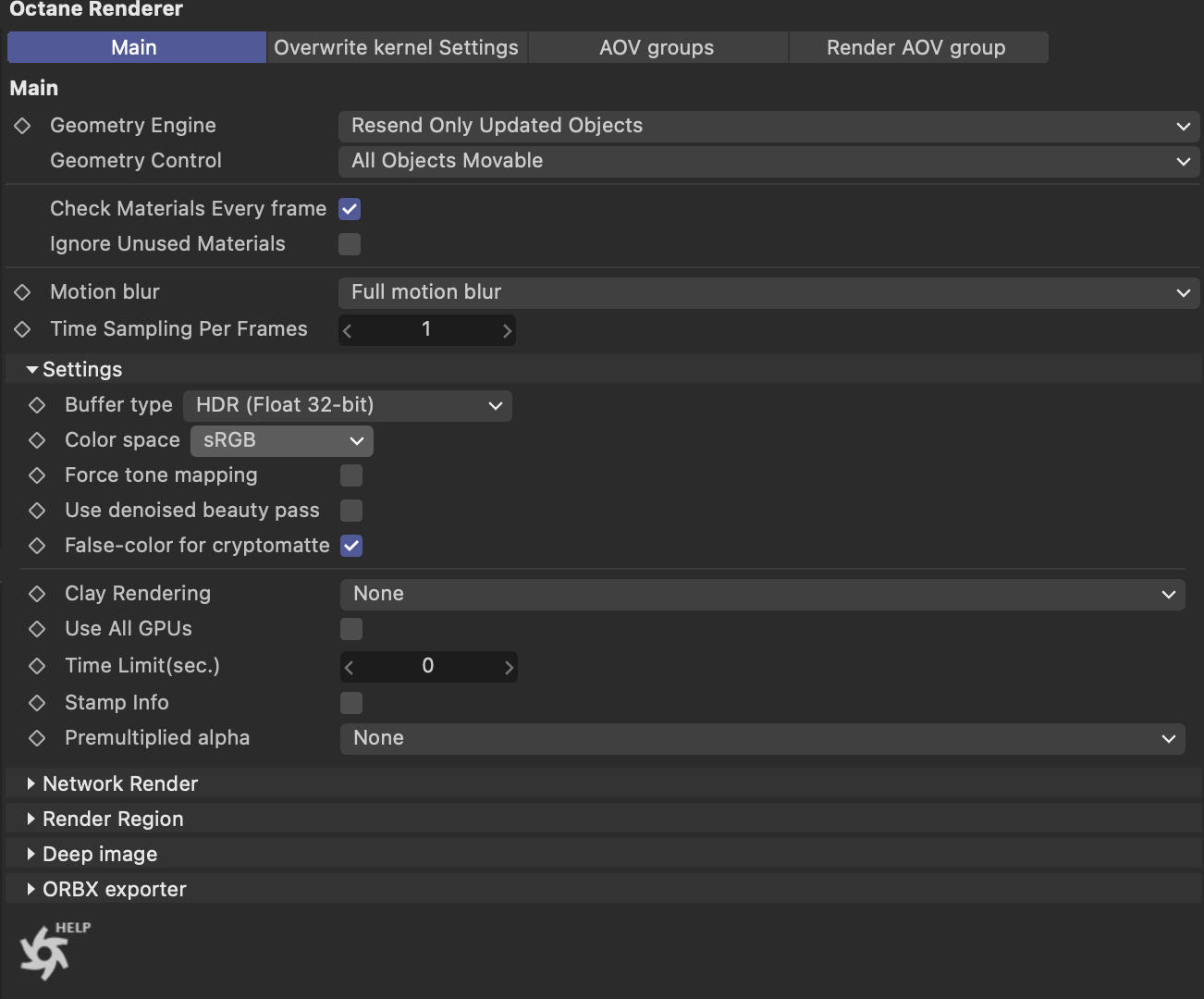Decrease Time Sampling Per Frames value
Viewport: 1204px width, 999px height.
348,330
